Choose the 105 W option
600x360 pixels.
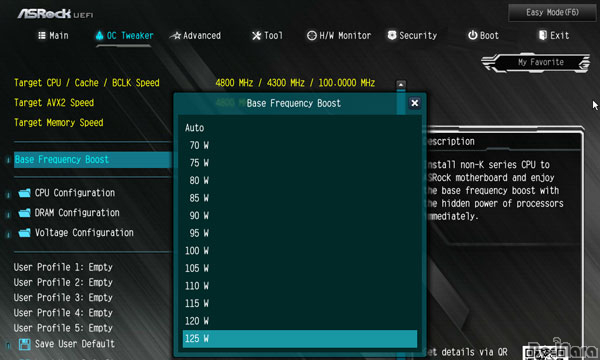click(300, 269)
